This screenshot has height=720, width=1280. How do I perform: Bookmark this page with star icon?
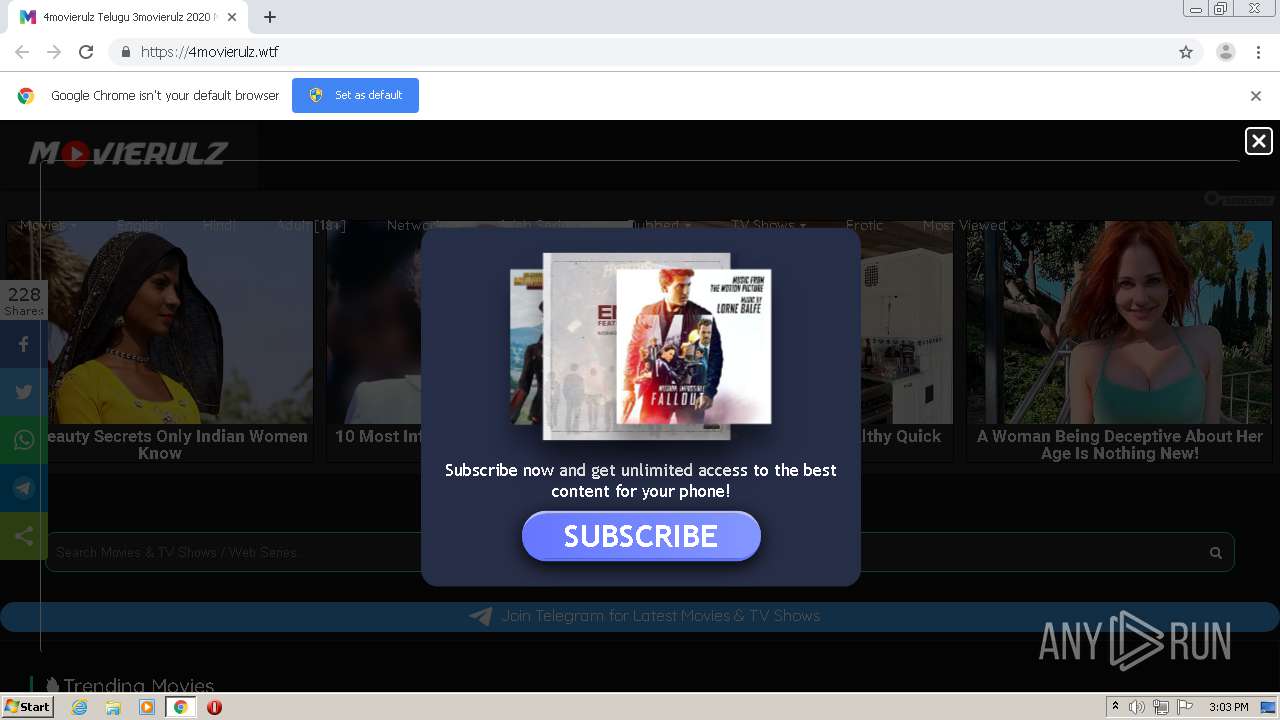click(1186, 52)
